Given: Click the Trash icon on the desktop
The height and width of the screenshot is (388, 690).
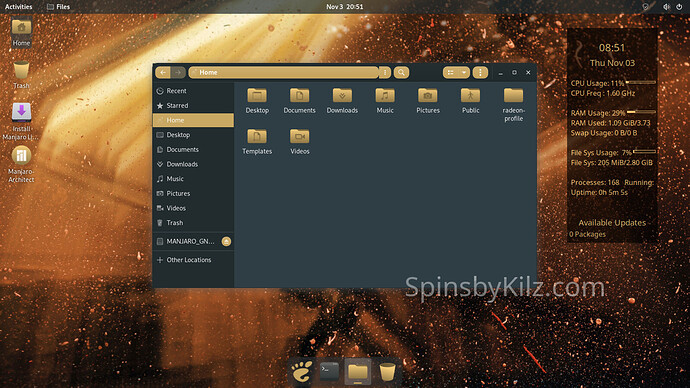Looking at the screenshot, I should pyautogui.click(x=21, y=75).
